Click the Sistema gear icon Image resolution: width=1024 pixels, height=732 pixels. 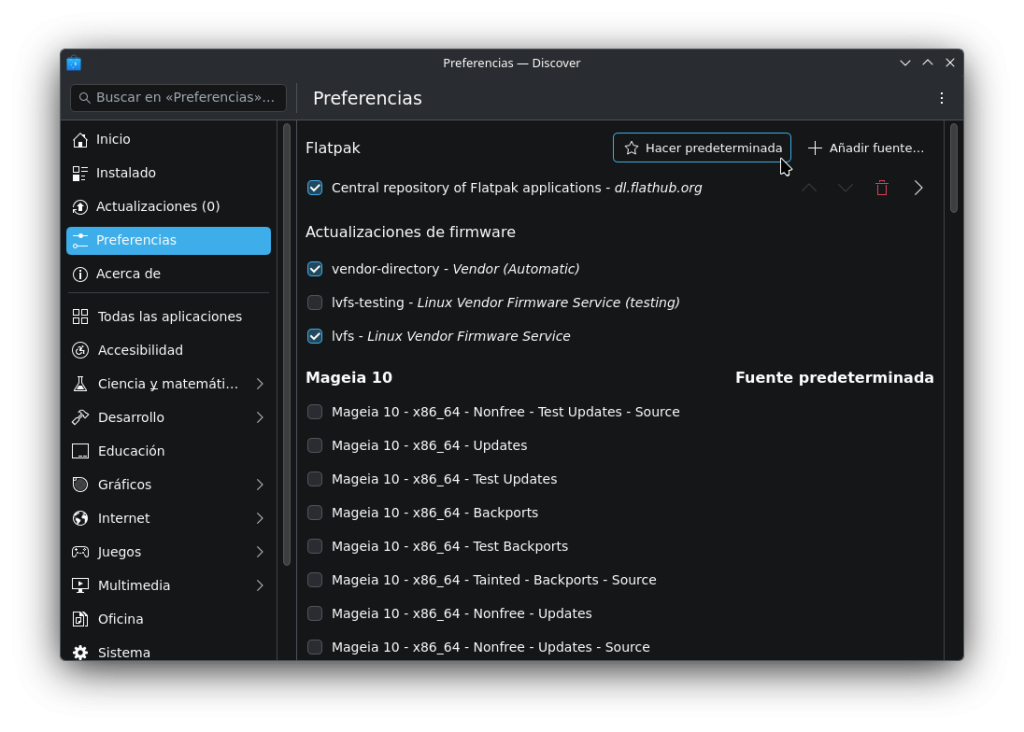[80, 652]
